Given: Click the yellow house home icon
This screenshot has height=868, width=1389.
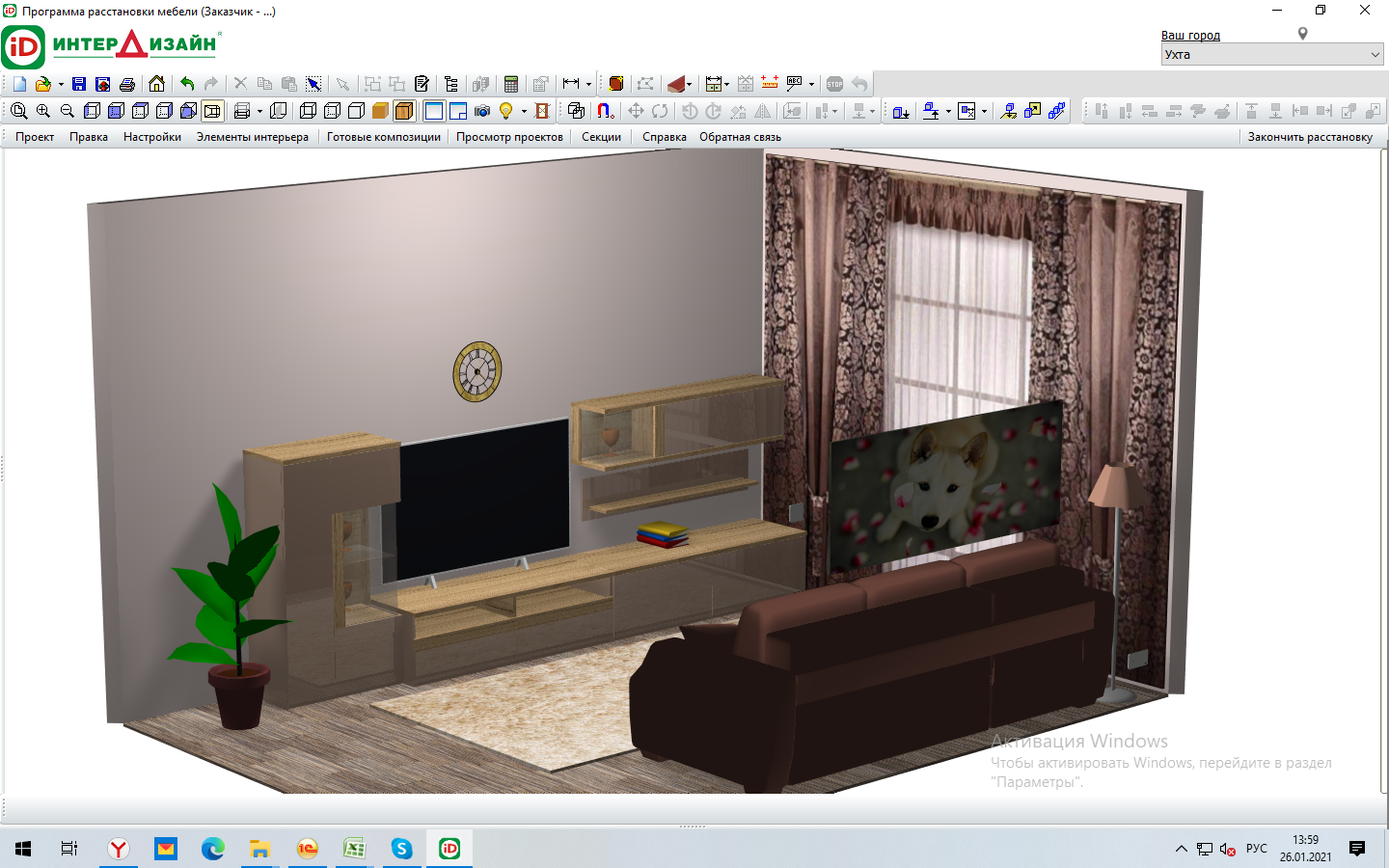Looking at the screenshot, I should pos(156,84).
